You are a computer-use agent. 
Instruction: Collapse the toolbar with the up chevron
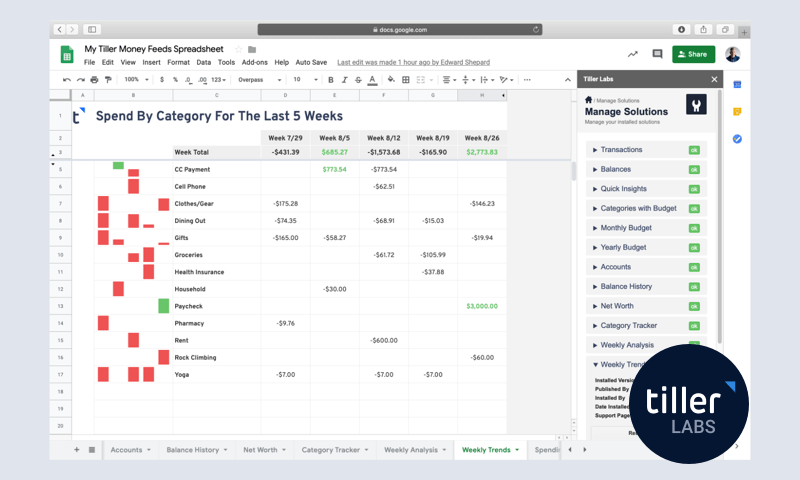[x=567, y=80]
